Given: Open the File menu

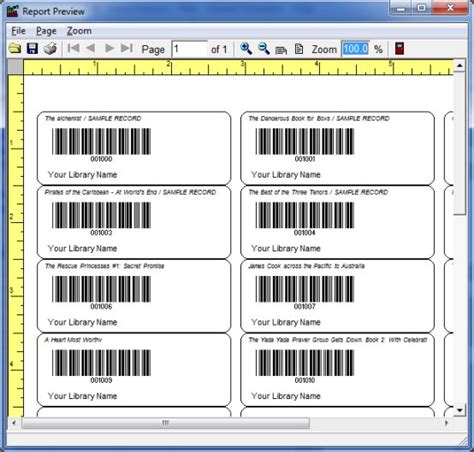Looking at the screenshot, I should coord(18,31).
